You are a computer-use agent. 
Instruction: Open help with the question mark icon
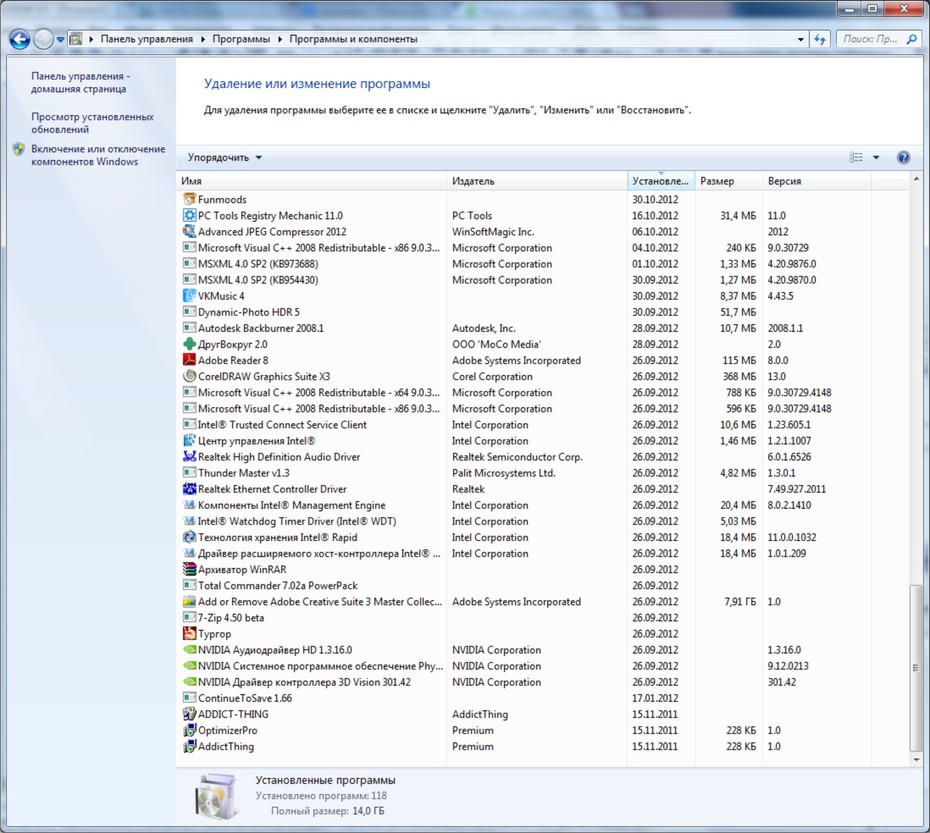[903, 157]
